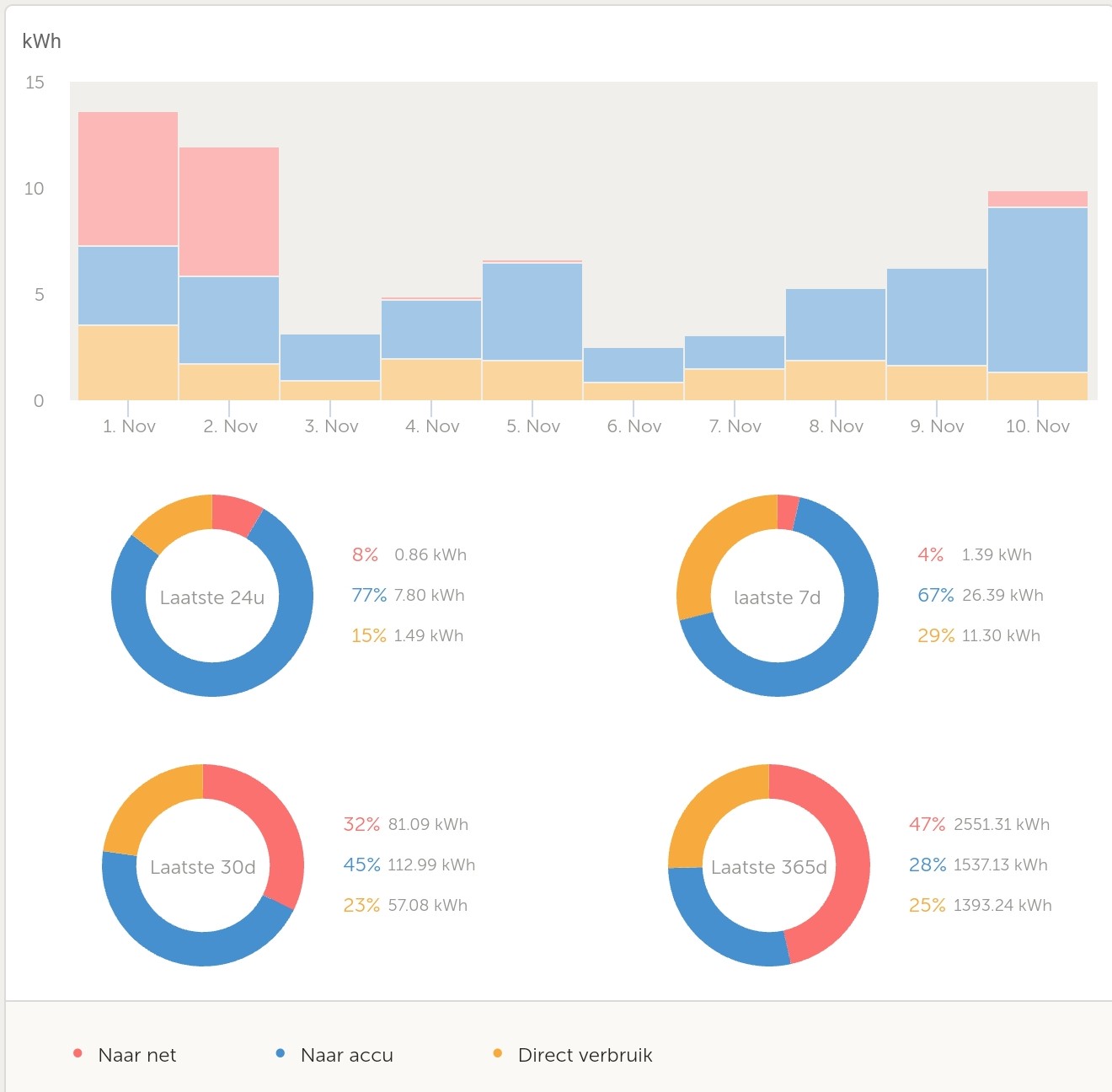Image resolution: width=1112 pixels, height=1092 pixels.
Task: Select the 77% value for Laatste 24u
Action: [368, 595]
